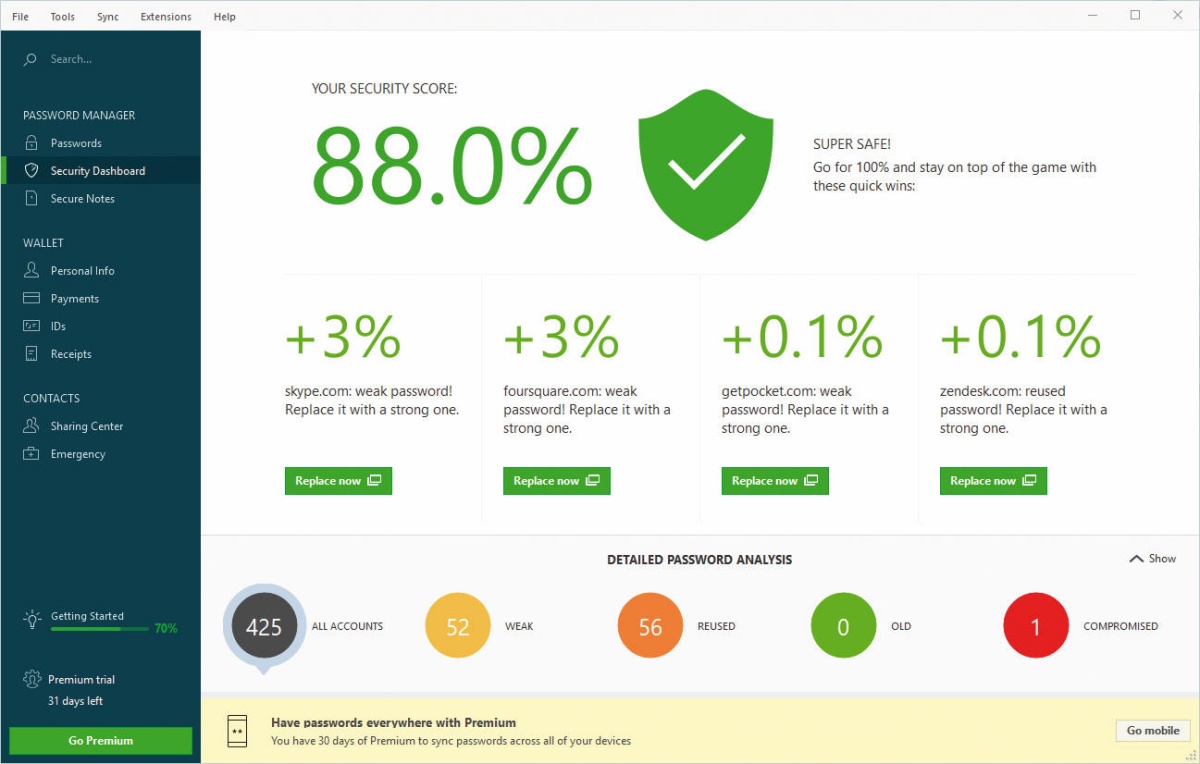The image size is (1200, 764).
Task: Click the WEAK label
Action: pos(519,627)
